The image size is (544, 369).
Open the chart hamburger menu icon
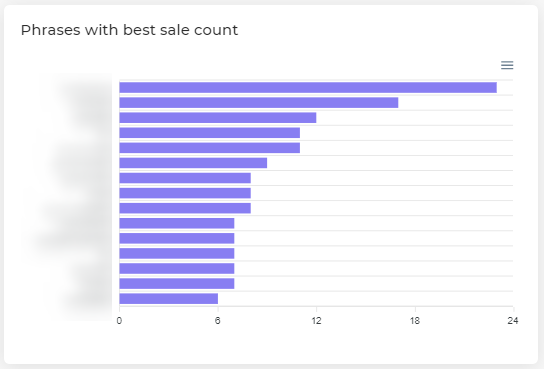[x=507, y=65]
